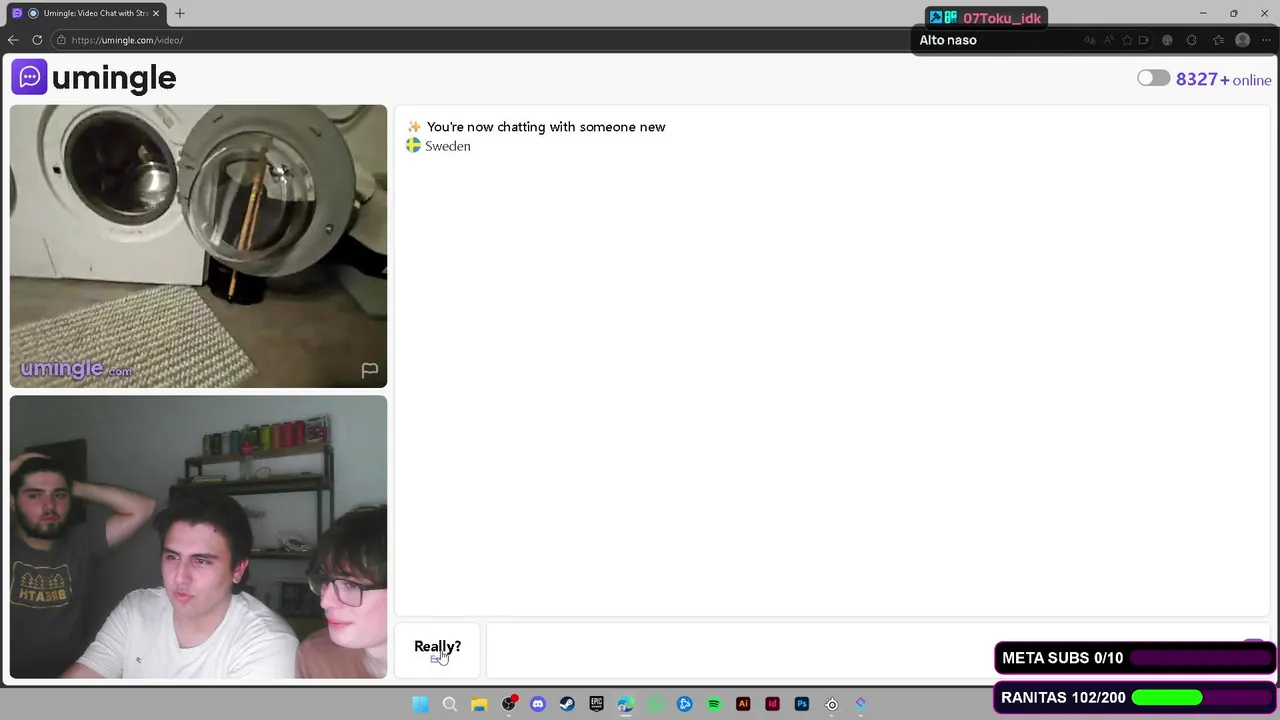Click the report flag on stranger's video
The width and height of the screenshot is (1280, 720).
tap(369, 370)
